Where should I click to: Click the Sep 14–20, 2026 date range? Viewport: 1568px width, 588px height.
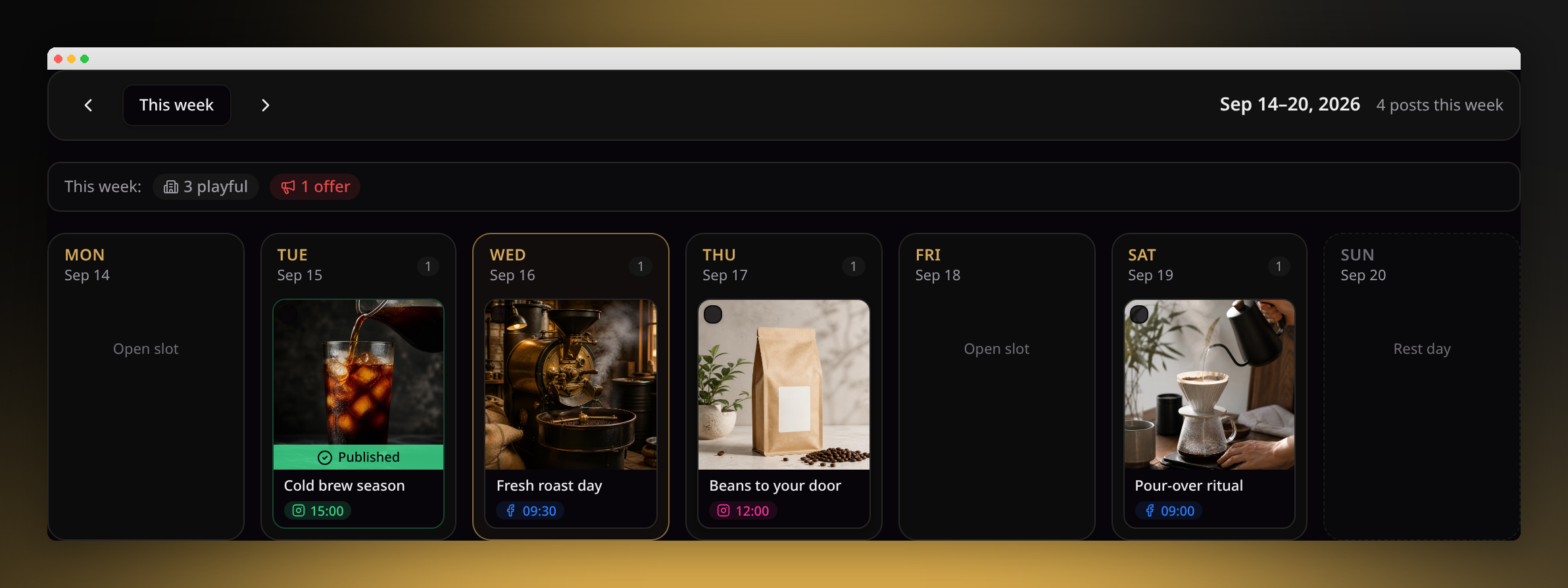(1290, 105)
